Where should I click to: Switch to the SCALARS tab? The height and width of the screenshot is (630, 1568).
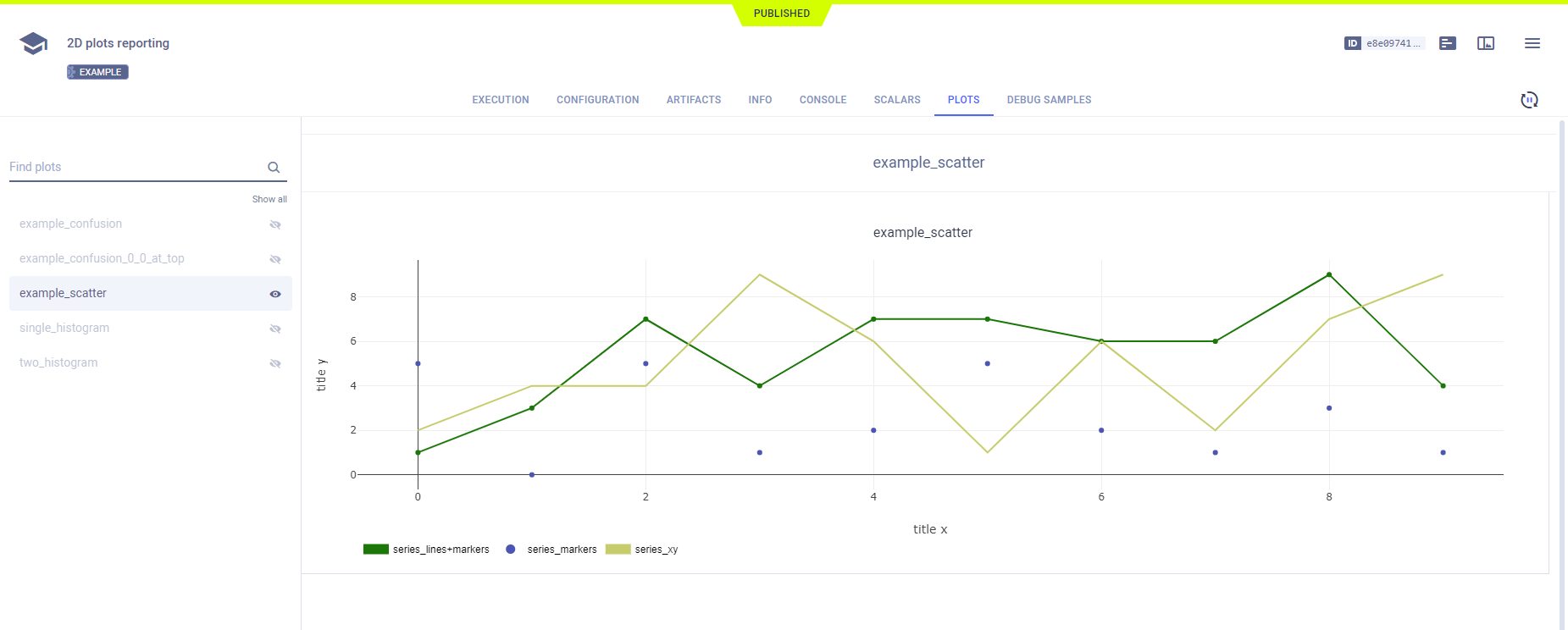click(x=897, y=100)
